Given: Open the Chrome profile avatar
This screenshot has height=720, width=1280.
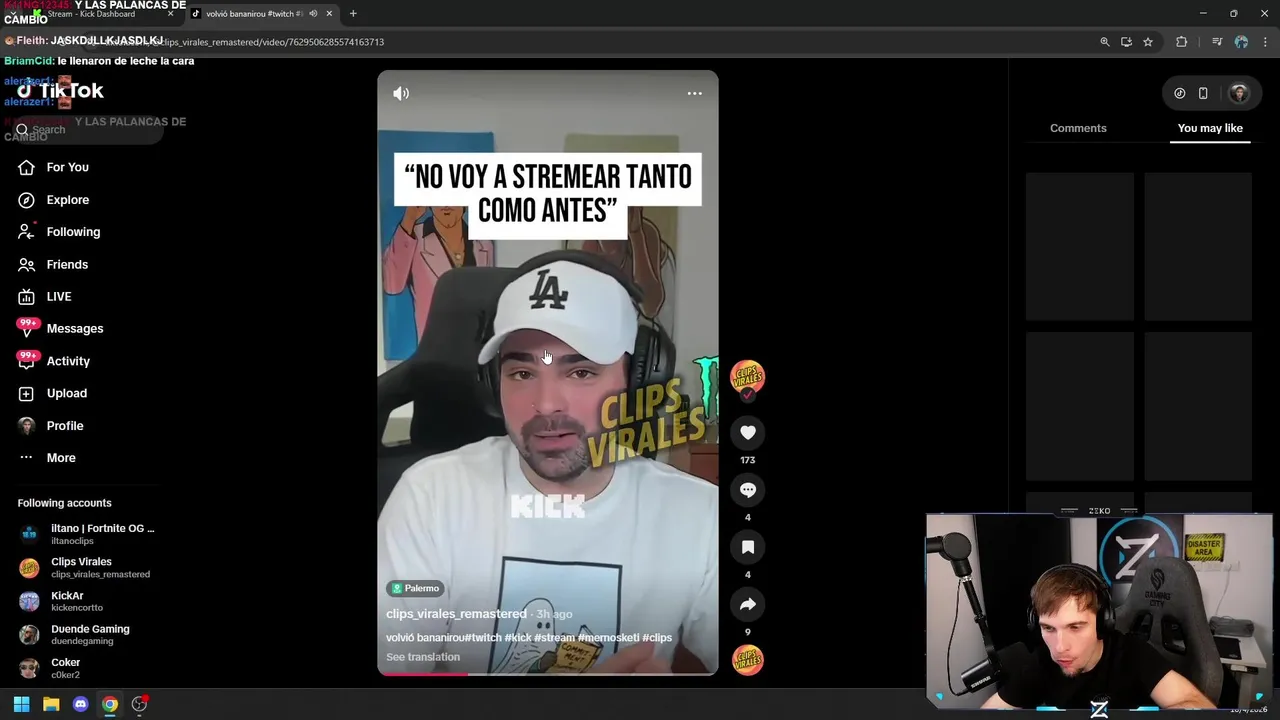Looking at the screenshot, I should (x=1241, y=42).
